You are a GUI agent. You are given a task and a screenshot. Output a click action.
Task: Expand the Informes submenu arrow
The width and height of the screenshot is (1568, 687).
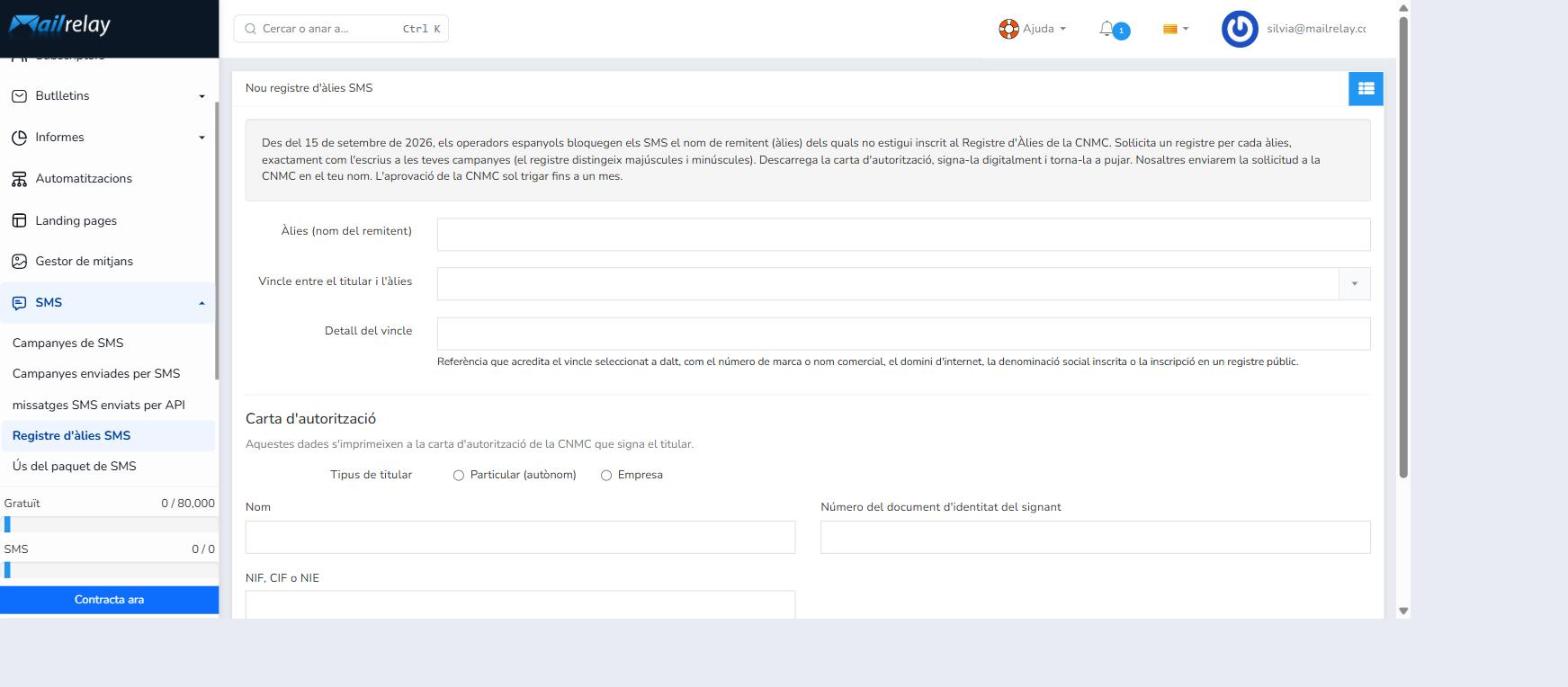(x=202, y=138)
